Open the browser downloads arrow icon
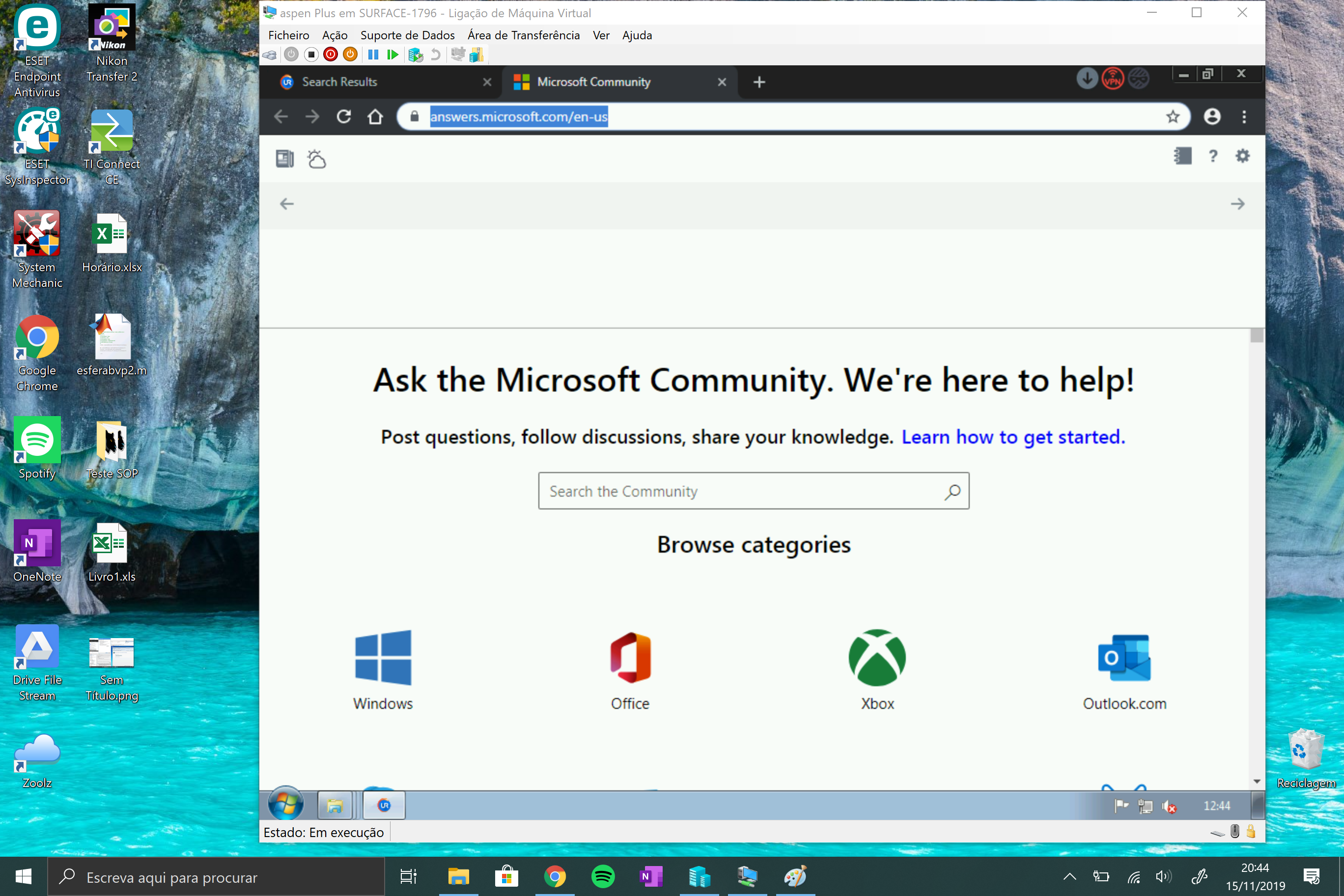 pyautogui.click(x=1087, y=79)
